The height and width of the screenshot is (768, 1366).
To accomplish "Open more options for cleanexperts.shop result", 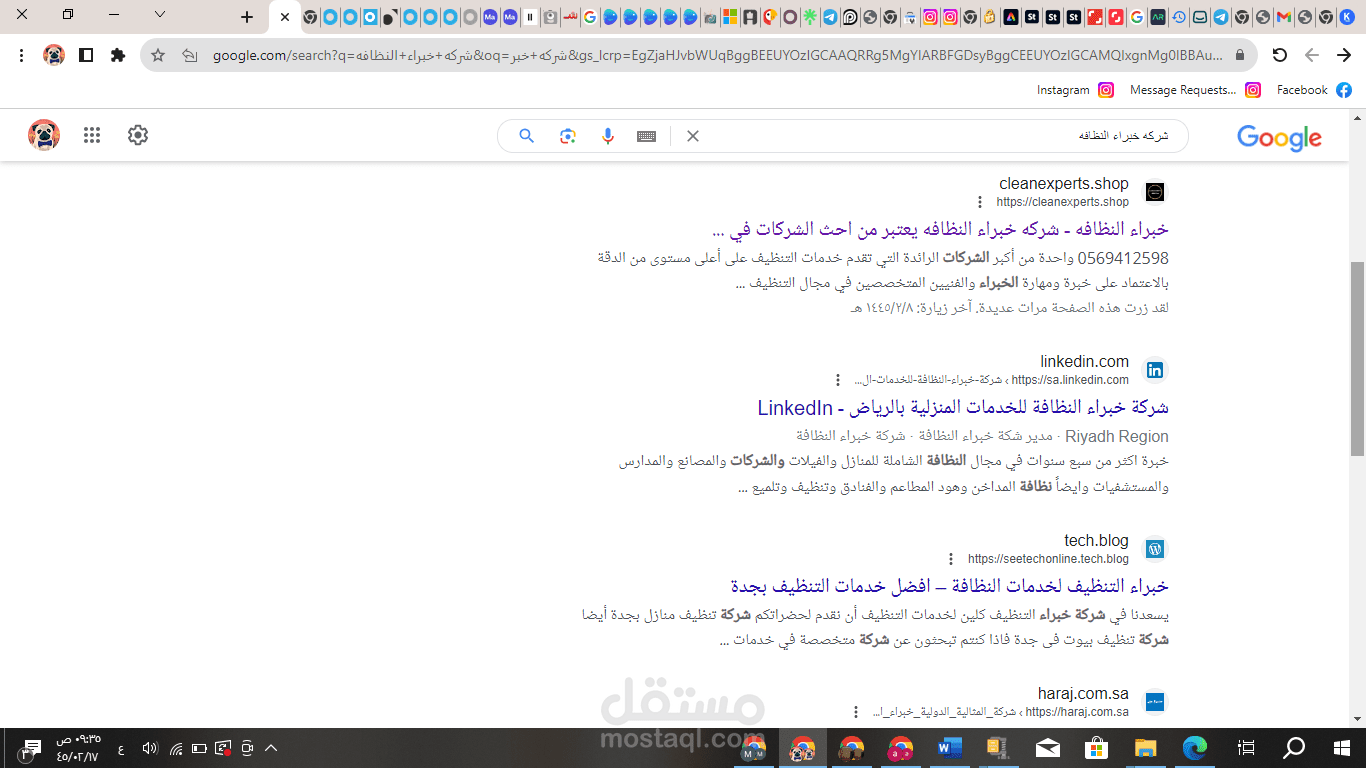I will [x=980, y=202].
